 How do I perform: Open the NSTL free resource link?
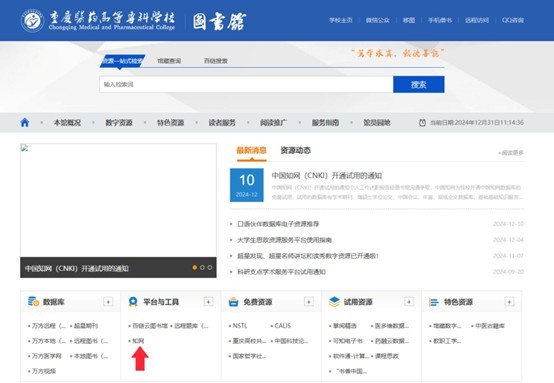(240, 326)
